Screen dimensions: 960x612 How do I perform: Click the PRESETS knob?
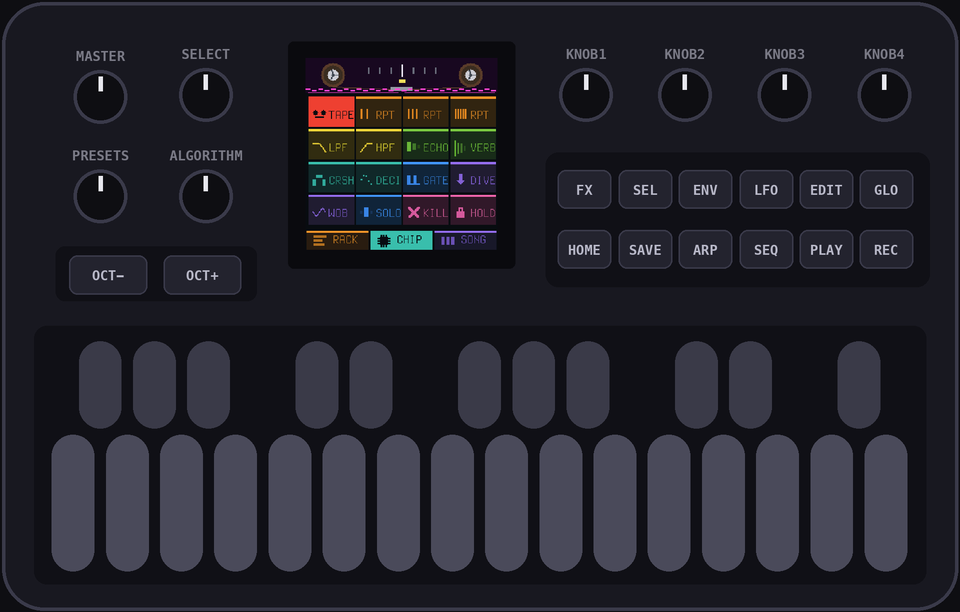pyautogui.click(x=100, y=196)
